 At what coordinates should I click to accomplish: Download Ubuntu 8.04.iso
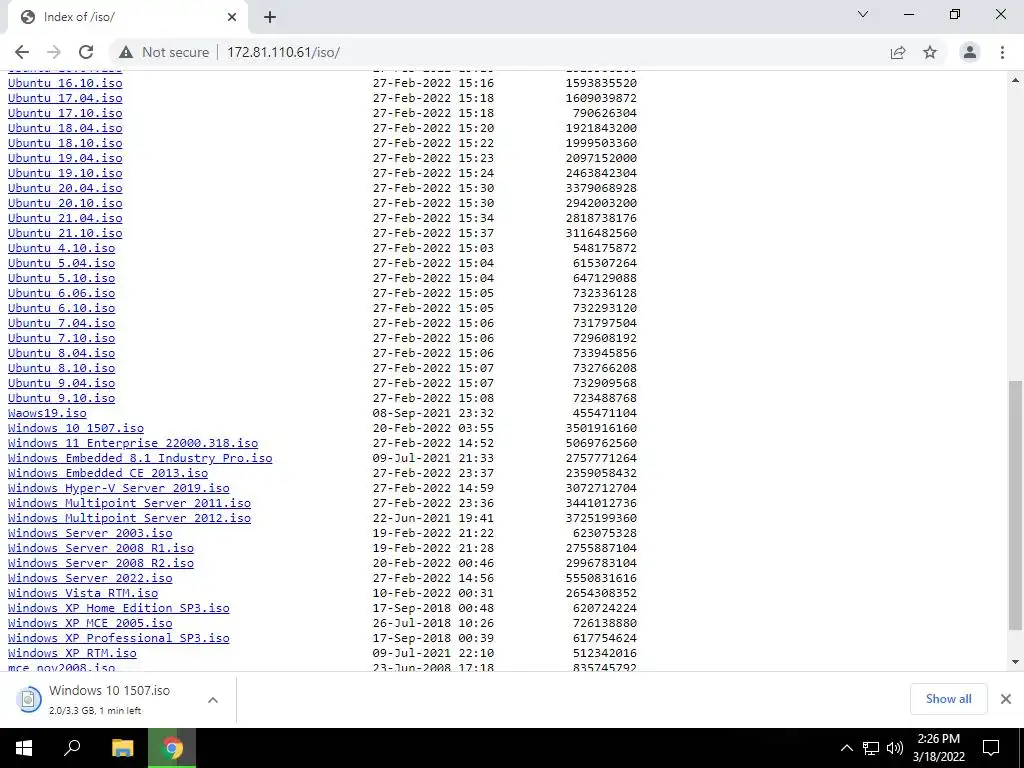pyautogui.click(x=61, y=353)
